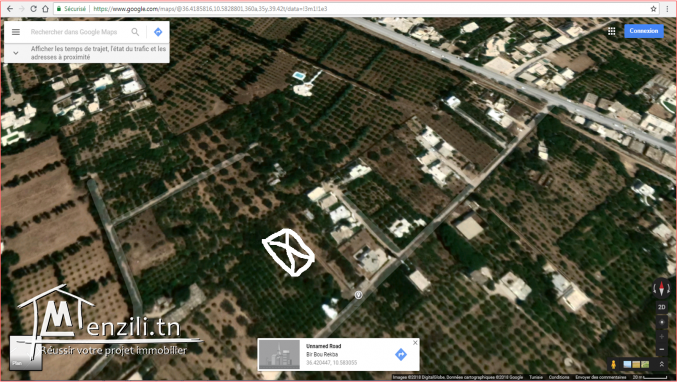Click 'Envoyer des commentaires' link

[601, 377]
